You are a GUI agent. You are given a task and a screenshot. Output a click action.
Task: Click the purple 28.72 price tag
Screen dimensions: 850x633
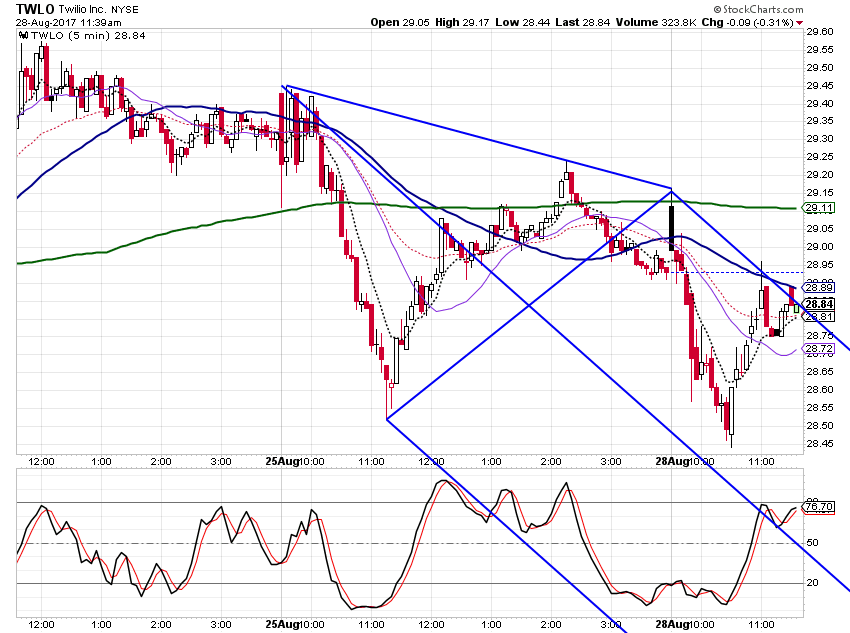[x=819, y=348]
